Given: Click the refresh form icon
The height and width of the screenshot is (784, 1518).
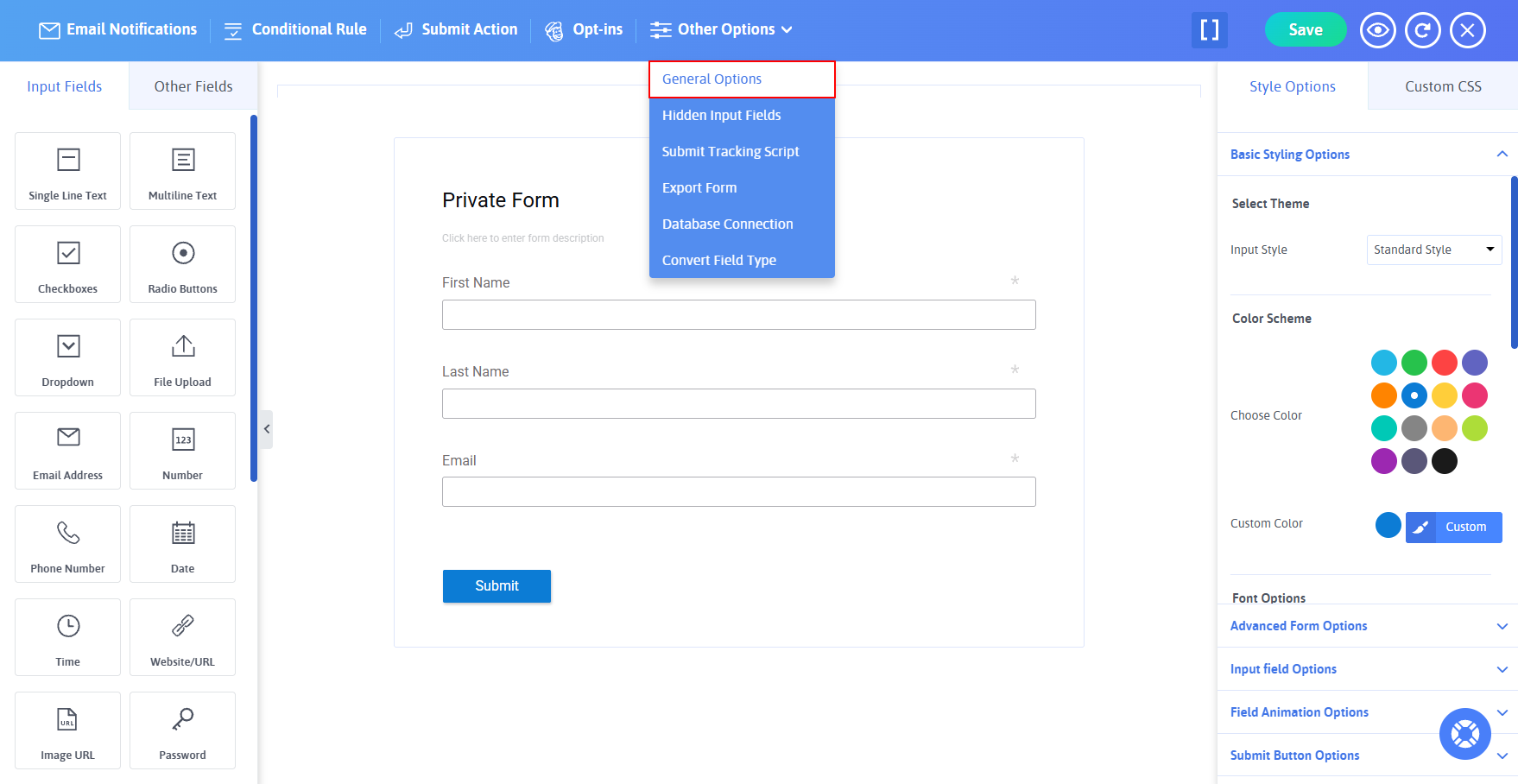Looking at the screenshot, I should click(1422, 30).
